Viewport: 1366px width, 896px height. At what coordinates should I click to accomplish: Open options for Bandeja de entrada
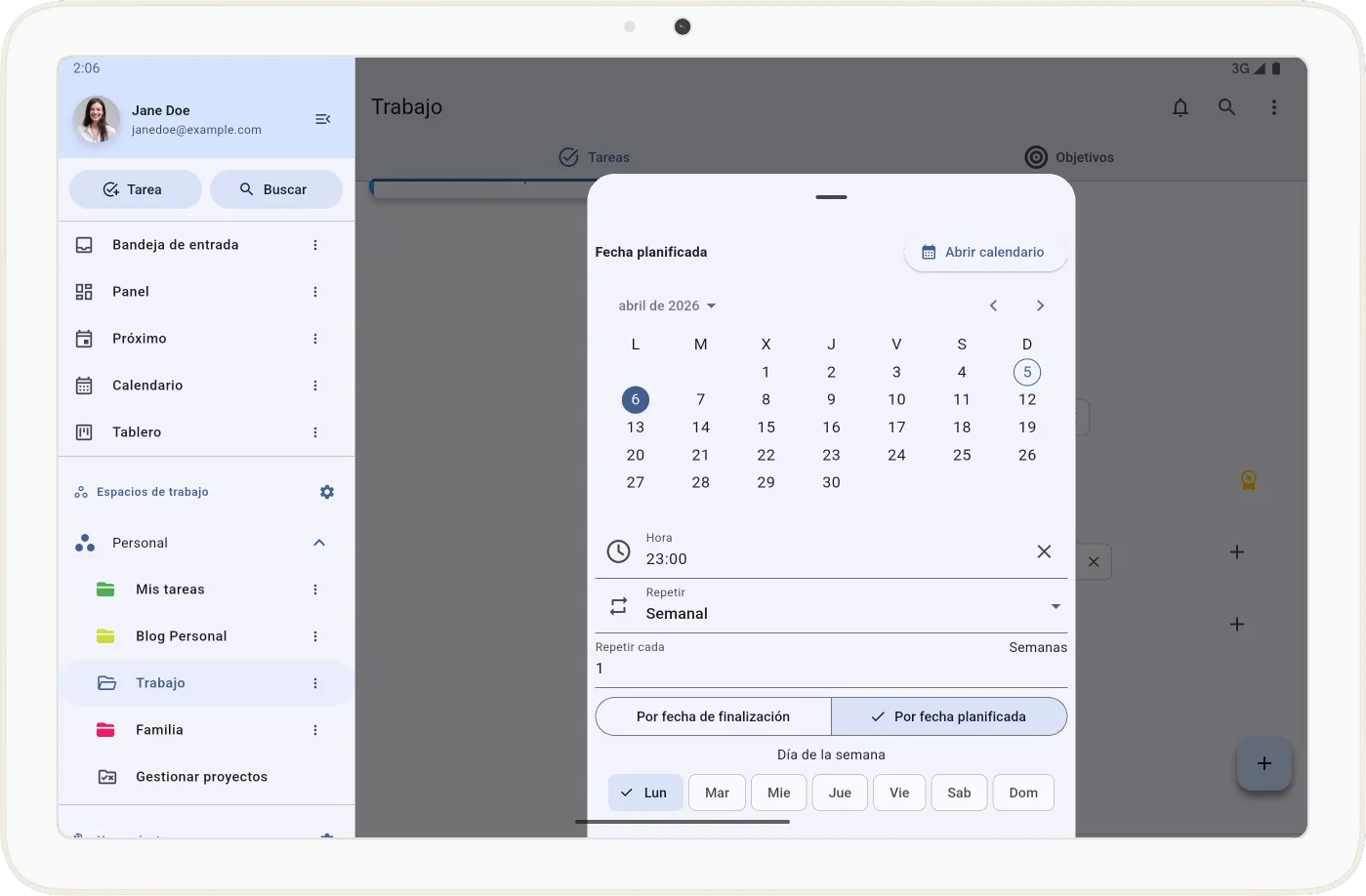(x=315, y=245)
